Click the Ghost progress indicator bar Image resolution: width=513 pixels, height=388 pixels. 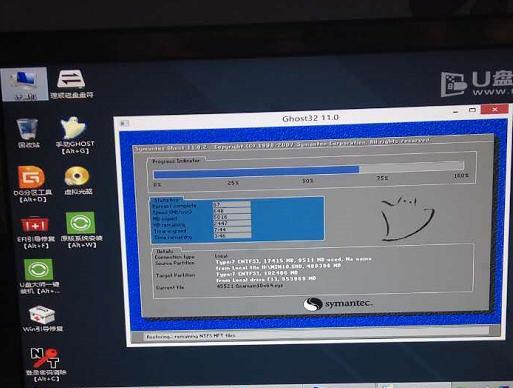(308, 170)
